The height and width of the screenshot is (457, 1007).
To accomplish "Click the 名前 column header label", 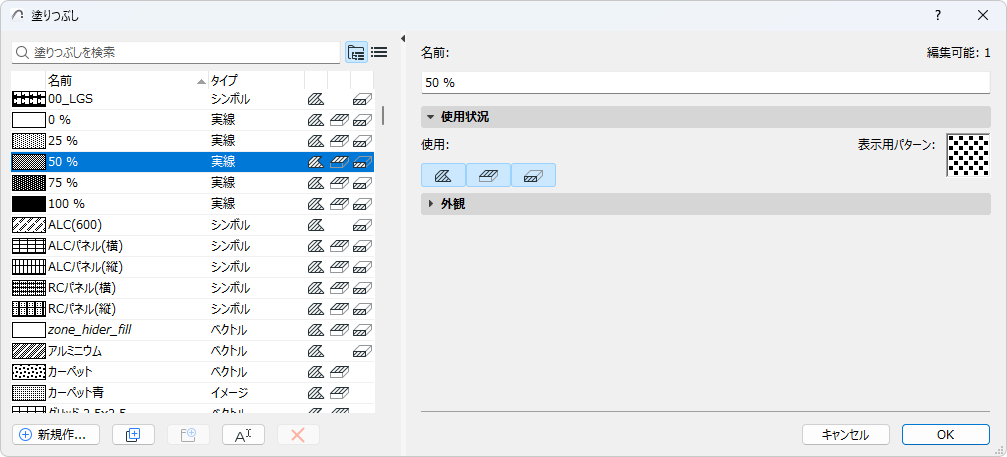I will tap(60, 81).
